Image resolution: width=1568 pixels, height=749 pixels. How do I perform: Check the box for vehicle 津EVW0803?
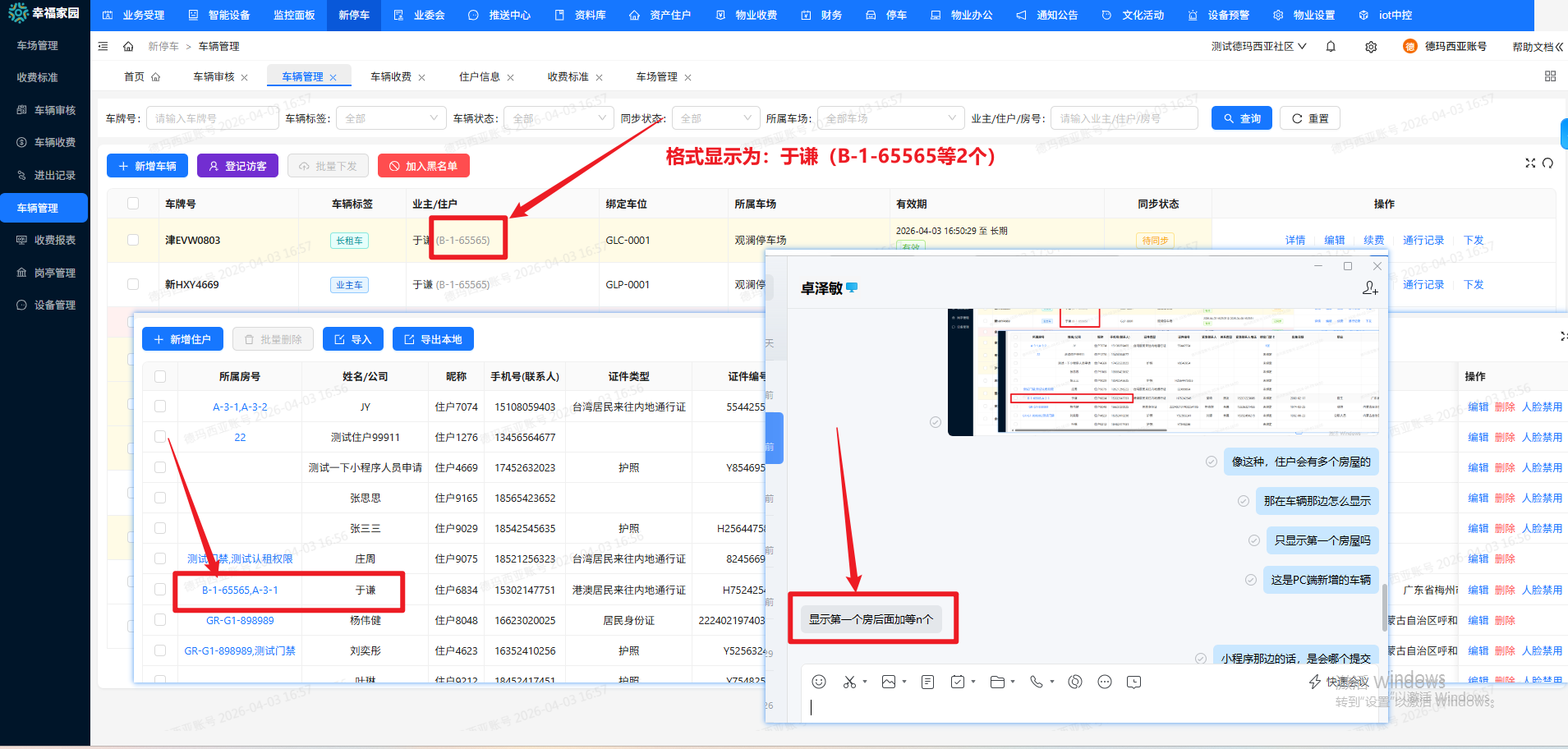pyautogui.click(x=133, y=240)
